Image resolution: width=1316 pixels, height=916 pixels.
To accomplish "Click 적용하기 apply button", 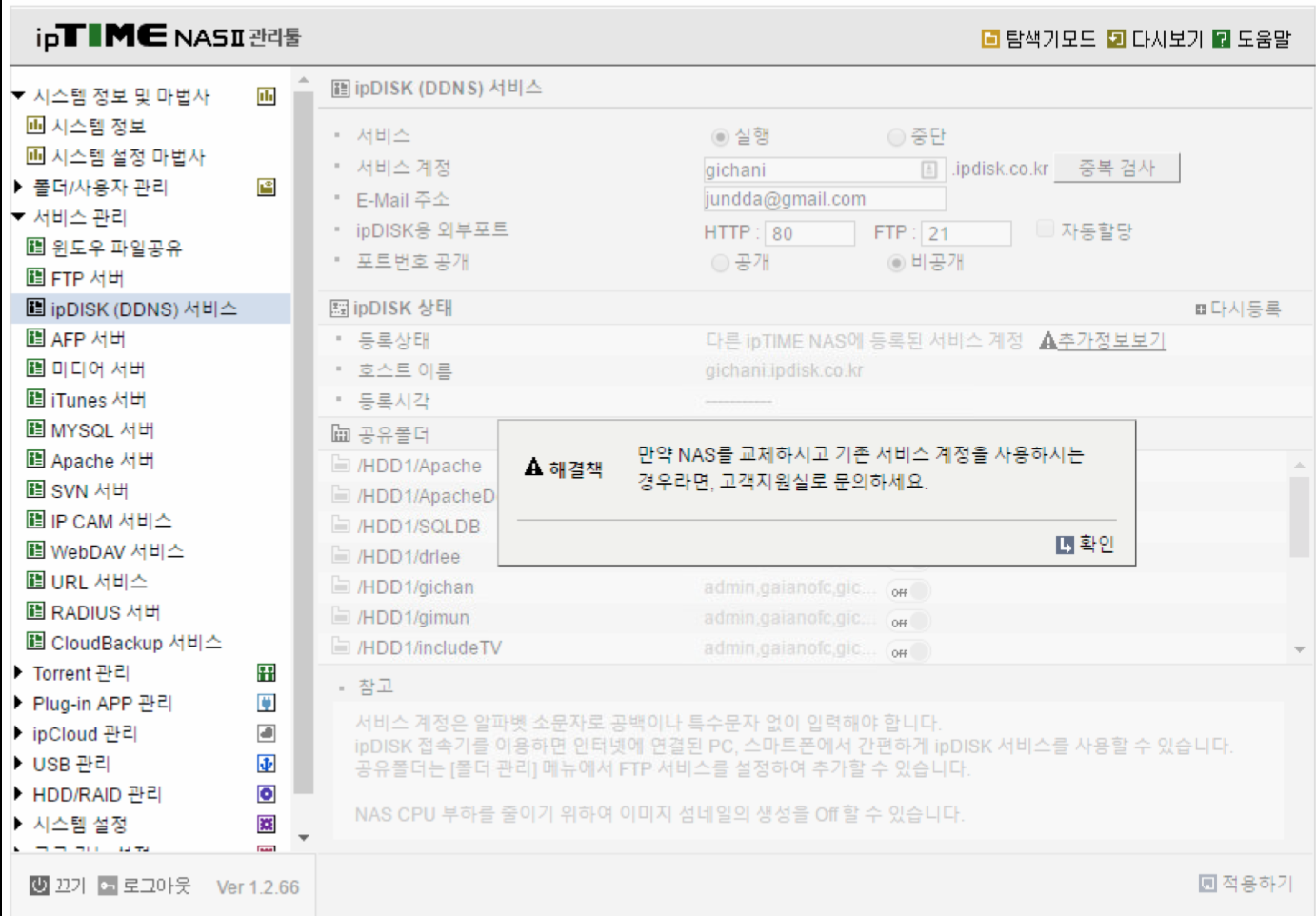I will click(x=1246, y=884).
